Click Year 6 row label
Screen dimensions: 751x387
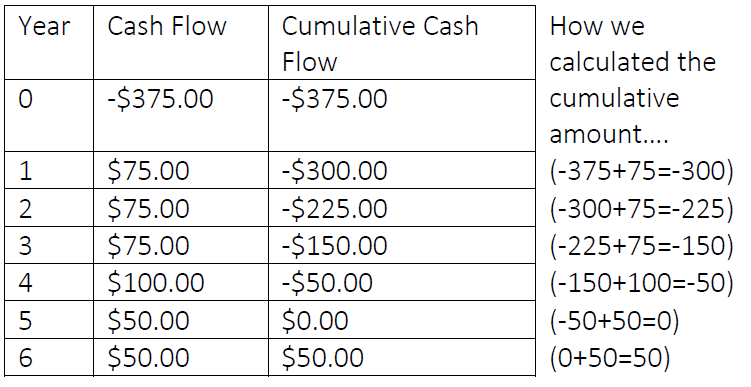click(x=49, y=357)
